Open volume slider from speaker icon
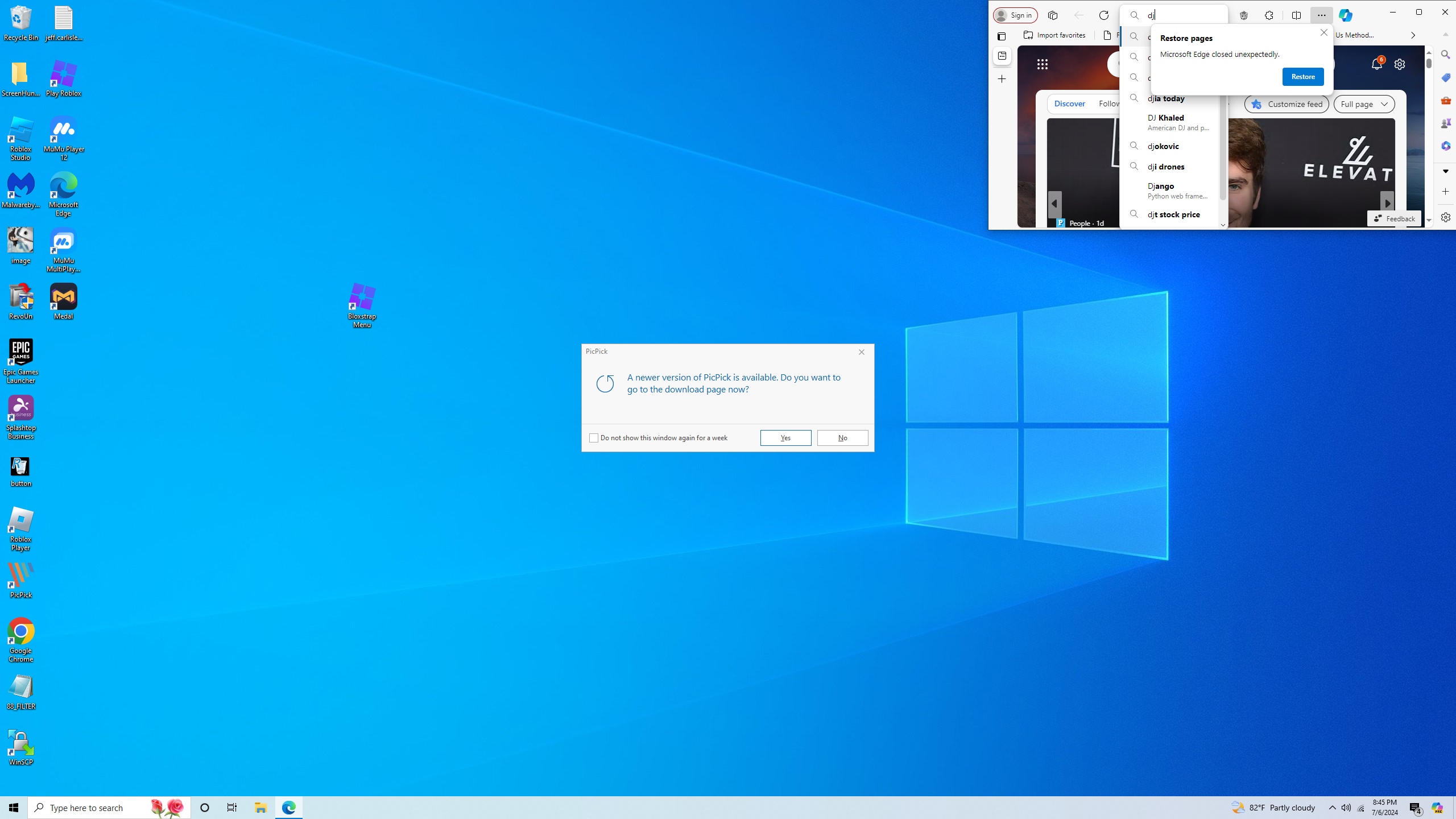The image size is (1456, 819). (1346, 808)
